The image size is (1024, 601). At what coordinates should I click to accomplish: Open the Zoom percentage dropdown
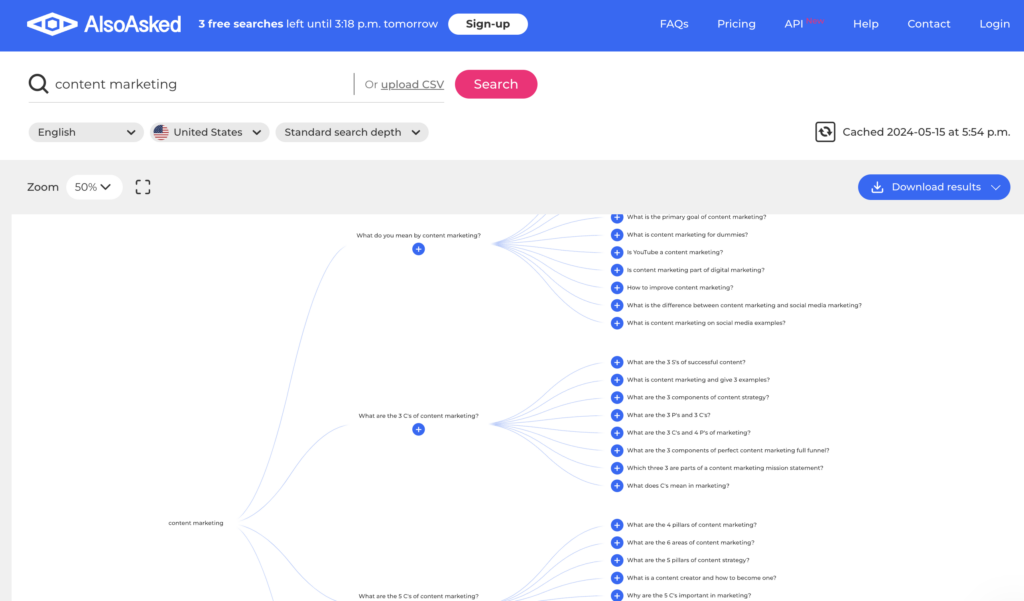pyautogui.click(x=94, y=186)
